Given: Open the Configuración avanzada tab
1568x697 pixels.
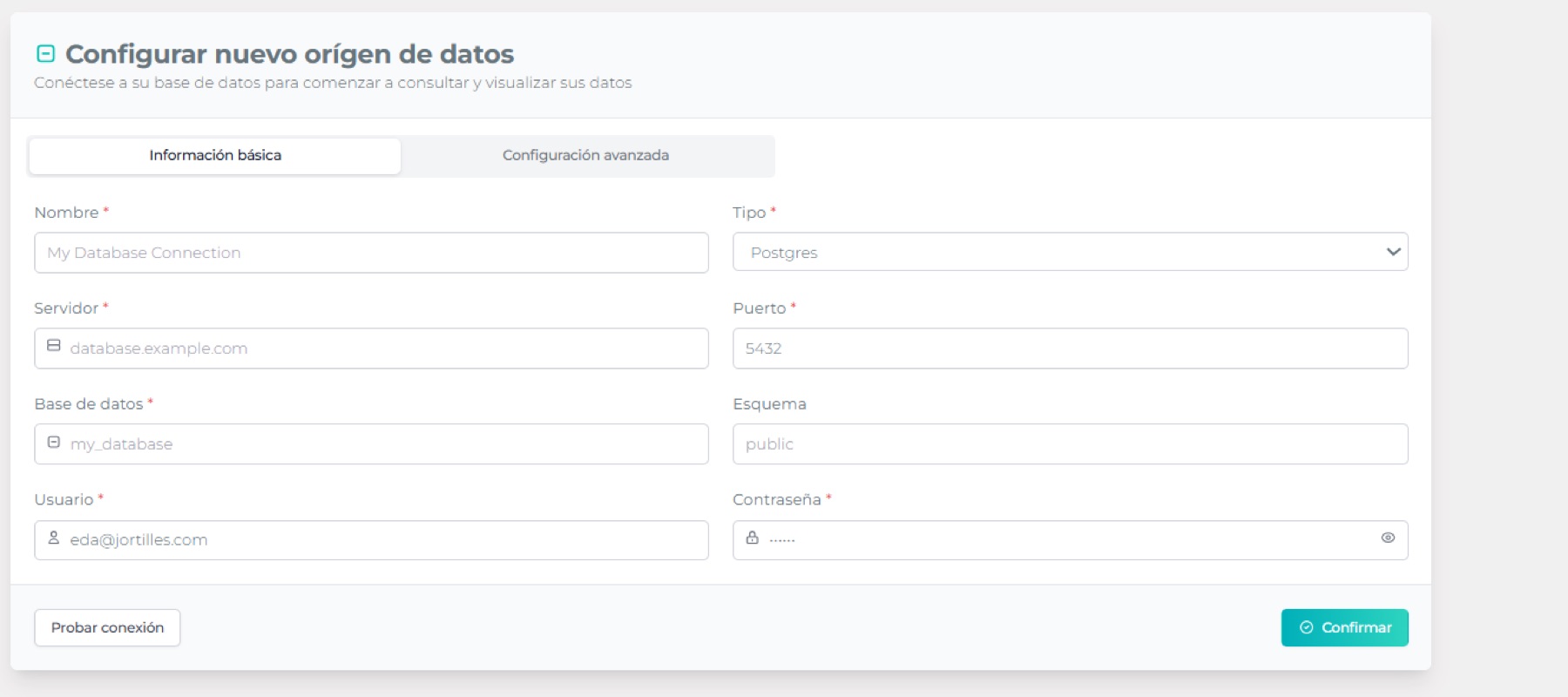Looking at the screenshot, I should (585, 156).
